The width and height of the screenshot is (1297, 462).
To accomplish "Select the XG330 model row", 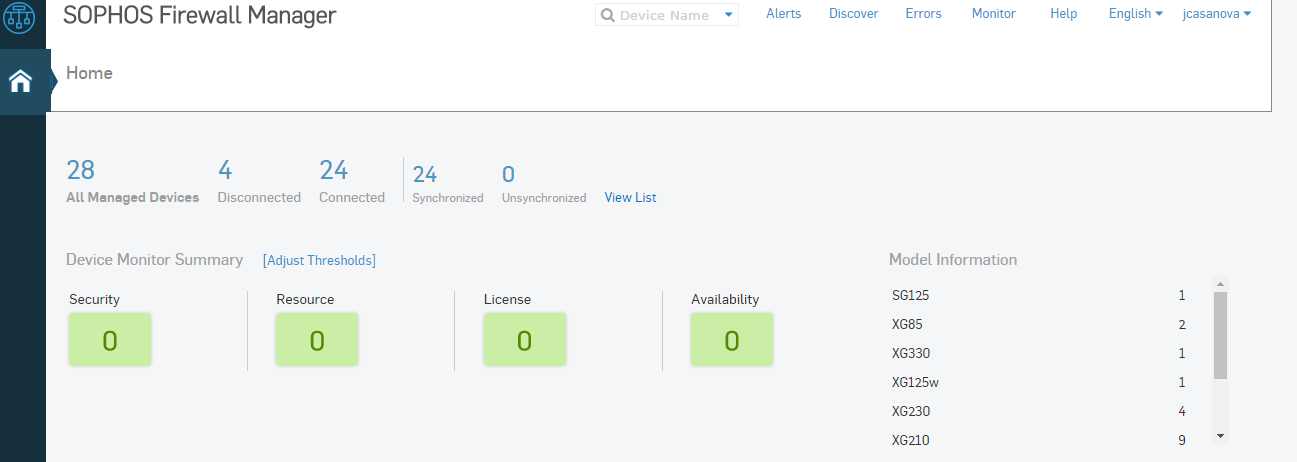I will tap(1038, 354).
